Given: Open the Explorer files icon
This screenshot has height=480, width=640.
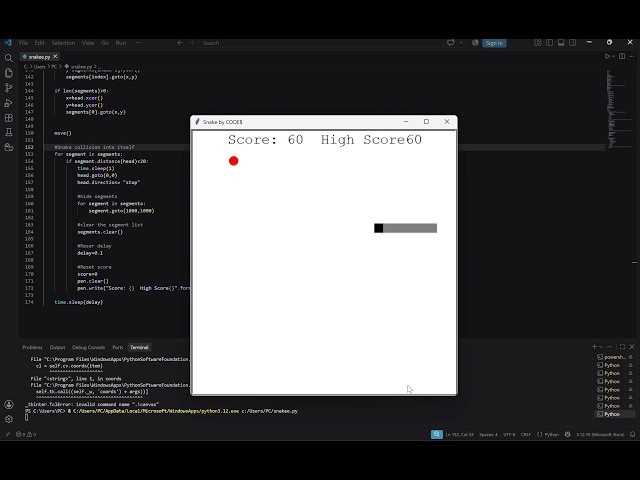Looking at the screenshot, I should (9, 73).
